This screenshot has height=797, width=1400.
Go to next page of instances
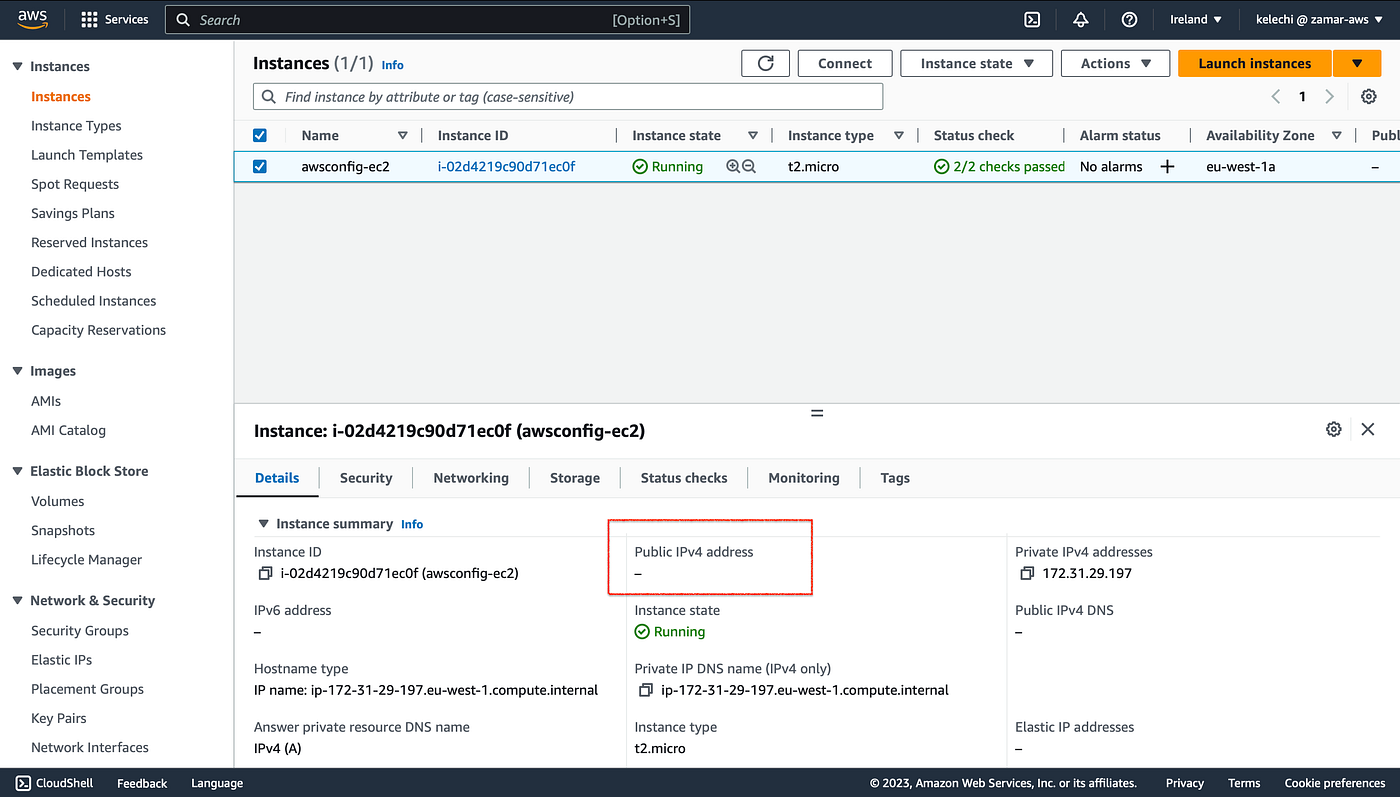pos(1329,97)
